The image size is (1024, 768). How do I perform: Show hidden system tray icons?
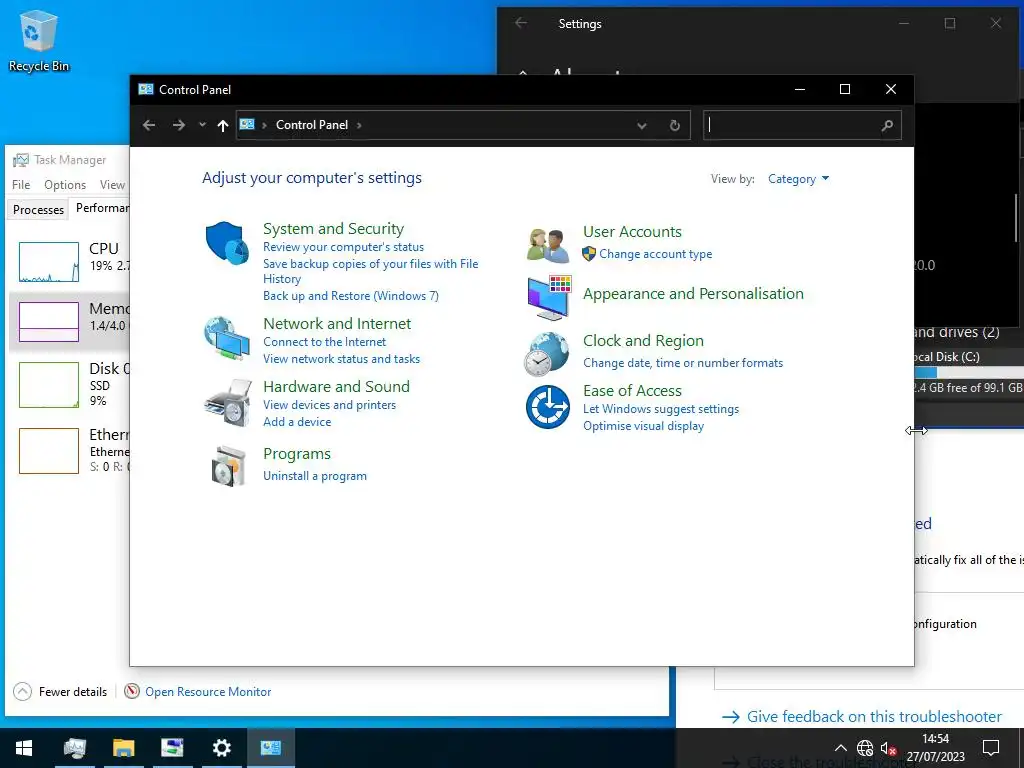(x=841, y=748)
